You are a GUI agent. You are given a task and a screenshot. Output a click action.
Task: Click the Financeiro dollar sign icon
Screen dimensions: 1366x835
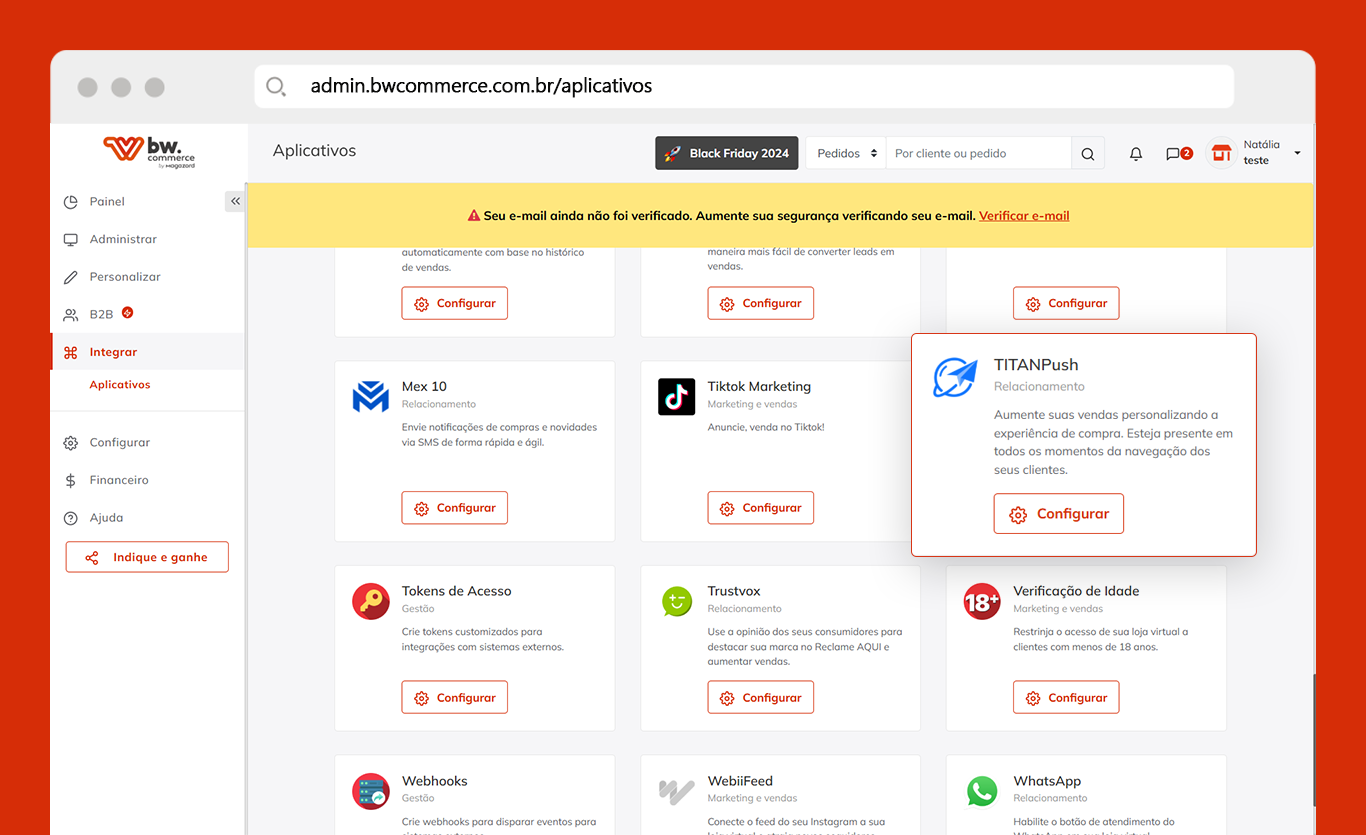tap(70, 480)
